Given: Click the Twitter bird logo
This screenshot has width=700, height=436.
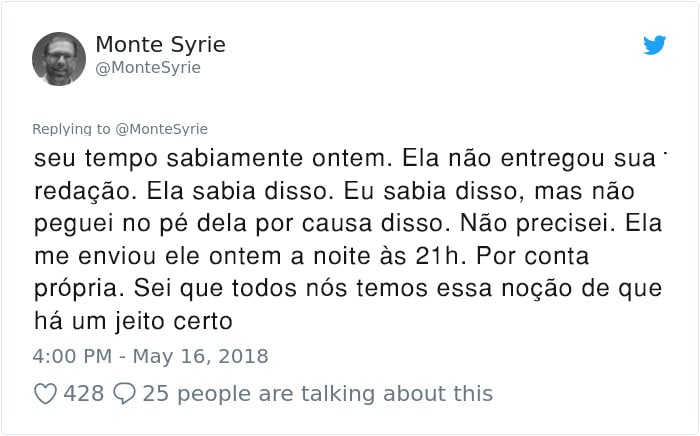Looking at the screenshot, I should click(x=654, y=45).
